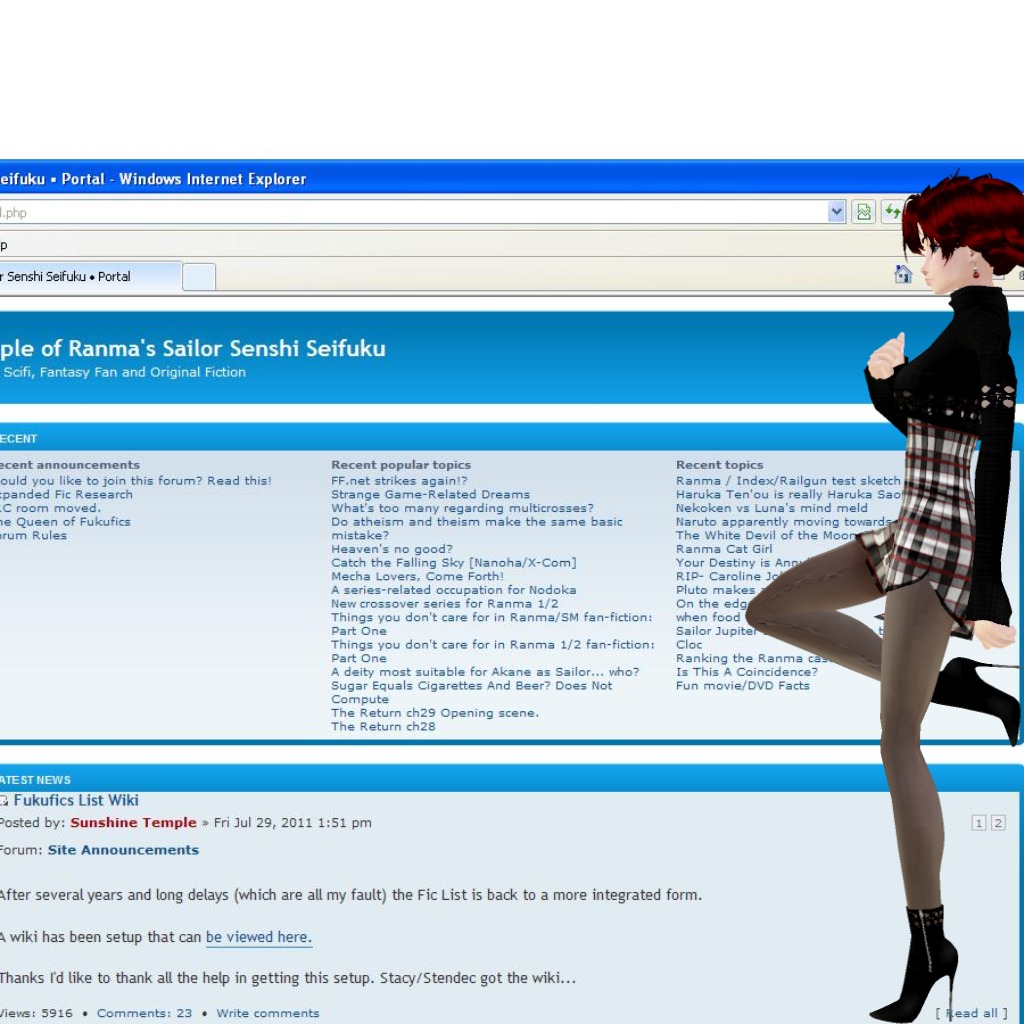
Task: Follow the 'be viewed here.' link
Action: pyautogui.click(x=259, y=936)
